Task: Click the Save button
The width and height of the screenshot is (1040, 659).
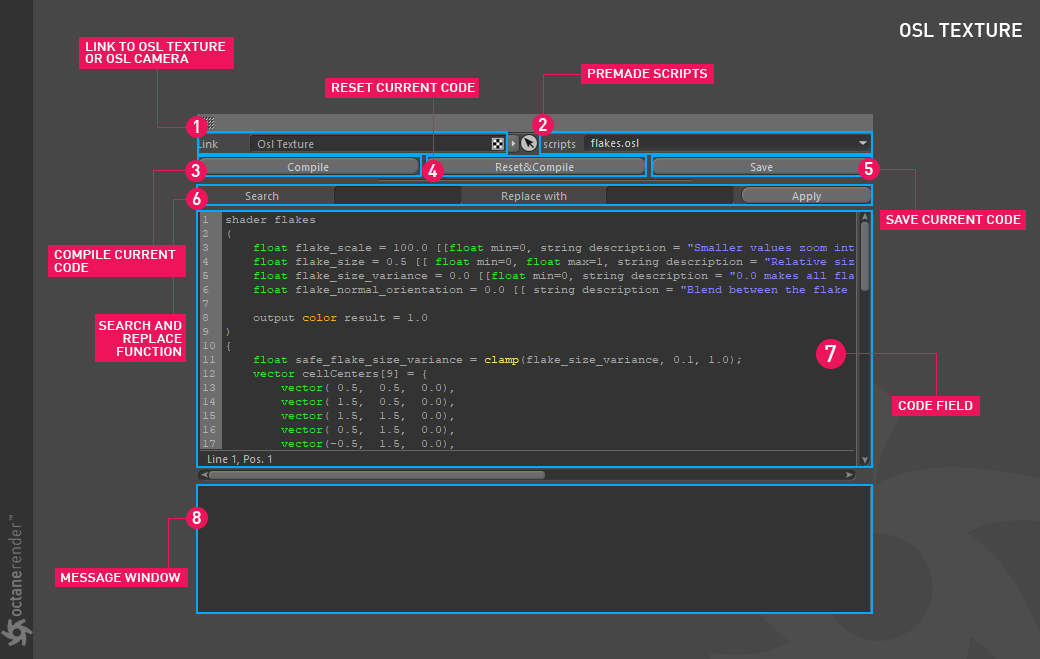Action: [760, 167]
